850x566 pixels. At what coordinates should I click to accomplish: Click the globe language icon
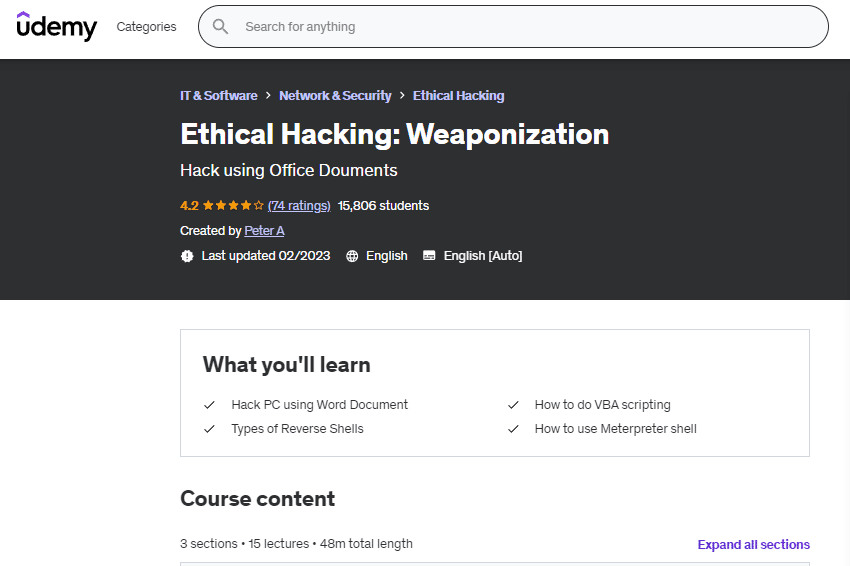click(352, 256)
